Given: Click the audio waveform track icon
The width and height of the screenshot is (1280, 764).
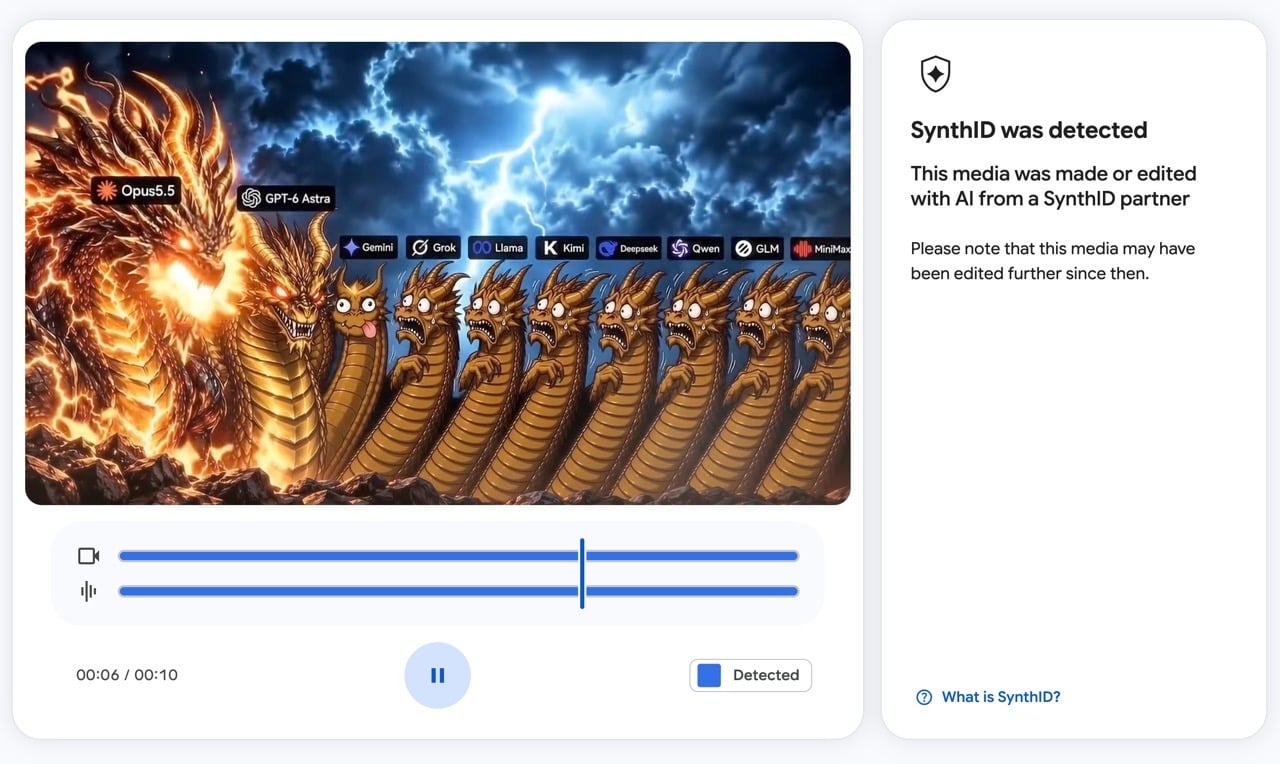Looking at the screenshot, I should pyautogui.click(x=89, y=591).
